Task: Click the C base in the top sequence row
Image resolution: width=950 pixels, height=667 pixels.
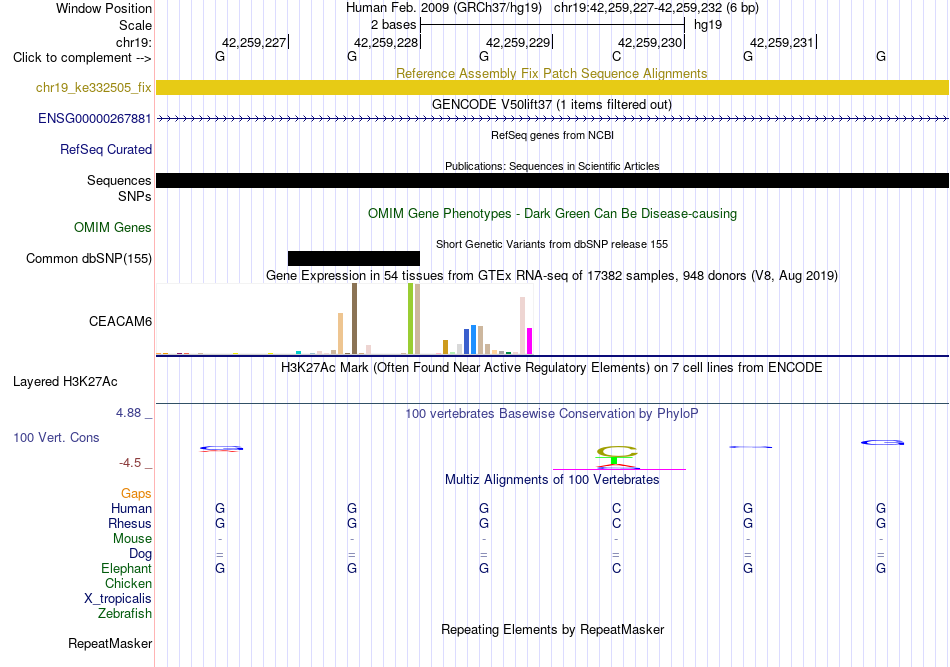Action: pos(616,57)
